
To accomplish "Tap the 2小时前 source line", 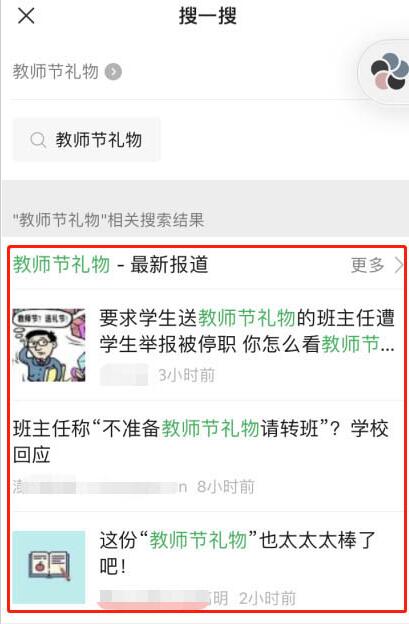I will pos(198,598).
